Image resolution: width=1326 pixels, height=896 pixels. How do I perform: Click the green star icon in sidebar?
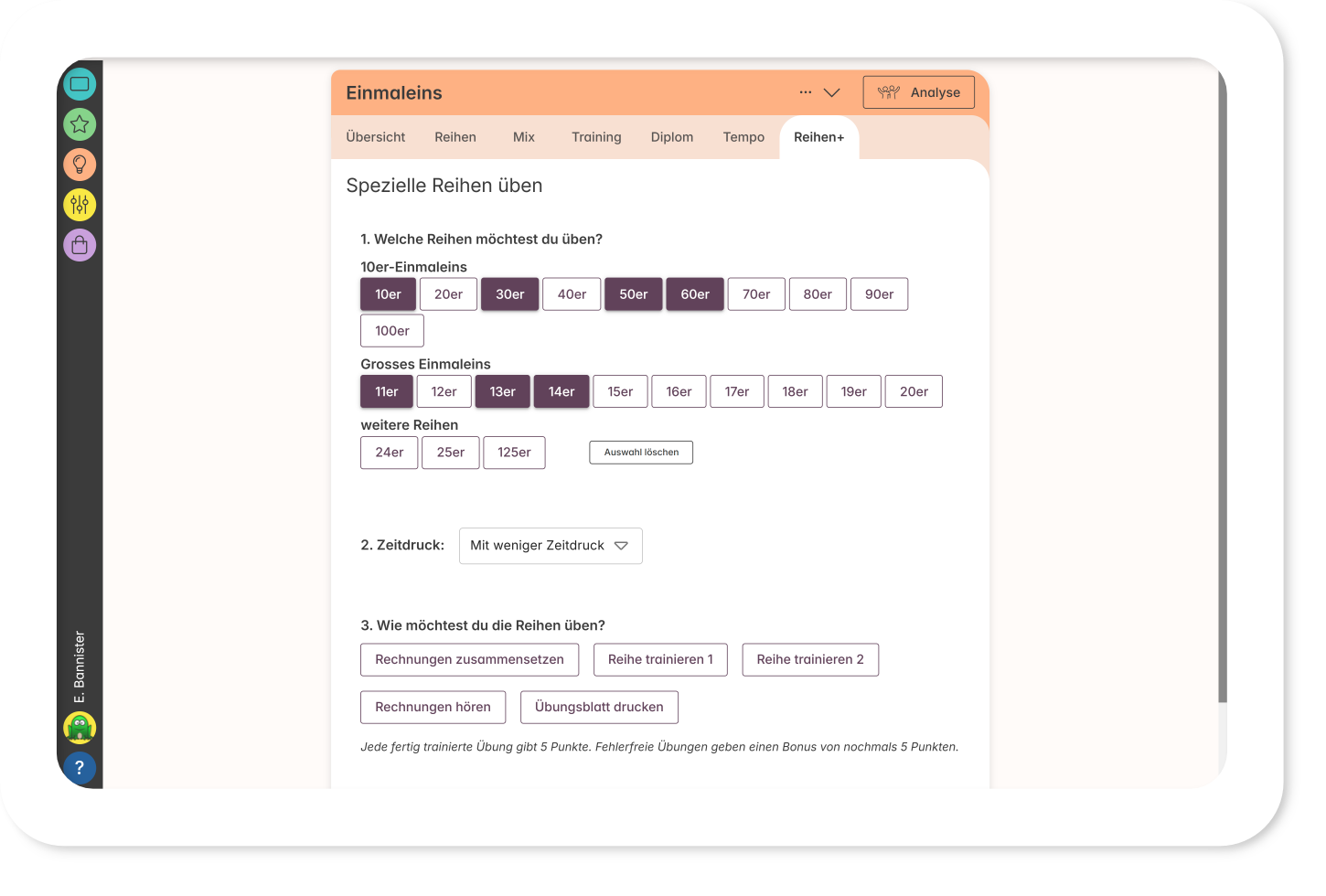coord(80,124)
